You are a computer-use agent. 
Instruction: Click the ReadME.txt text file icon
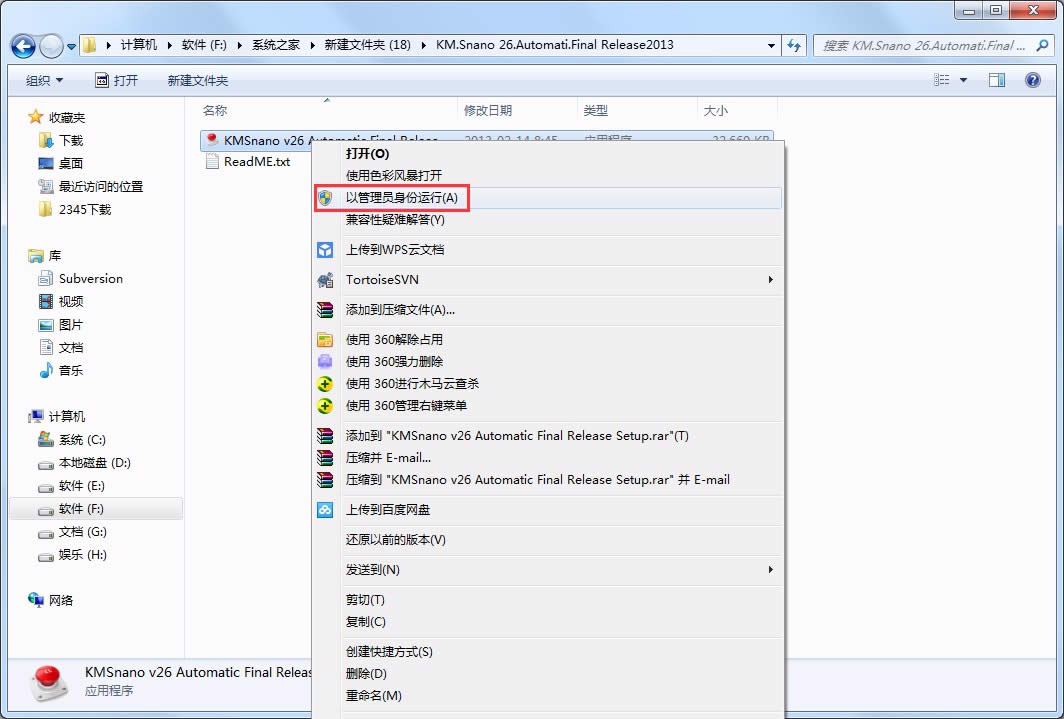[x=213, y=162]
